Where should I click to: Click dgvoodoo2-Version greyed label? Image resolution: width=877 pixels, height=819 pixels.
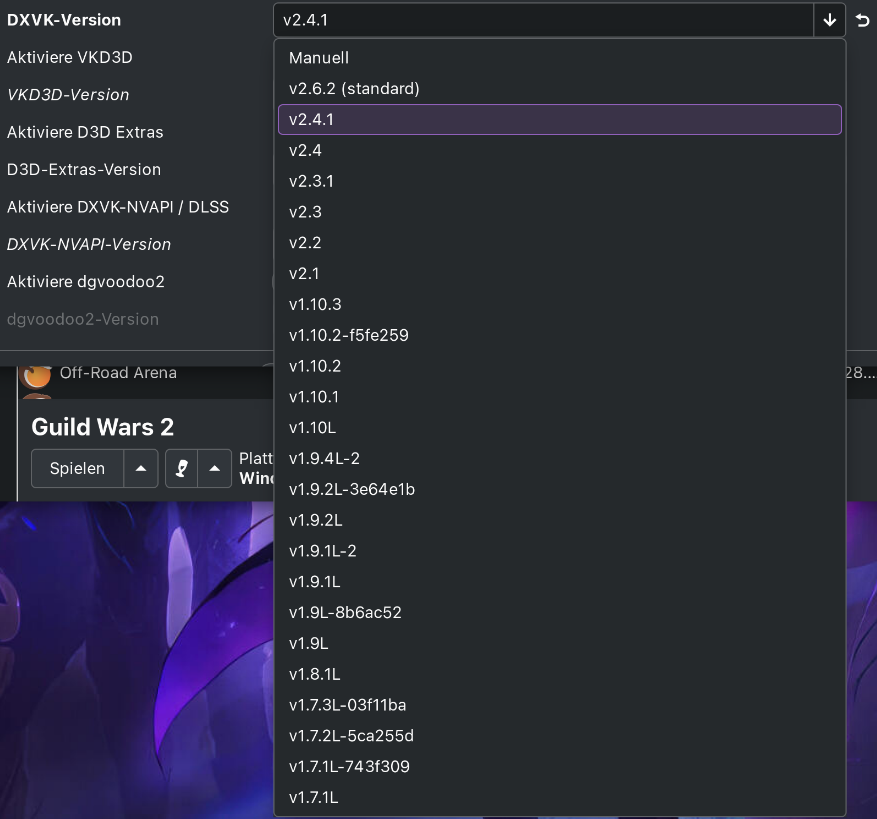(x=83, y=319)
